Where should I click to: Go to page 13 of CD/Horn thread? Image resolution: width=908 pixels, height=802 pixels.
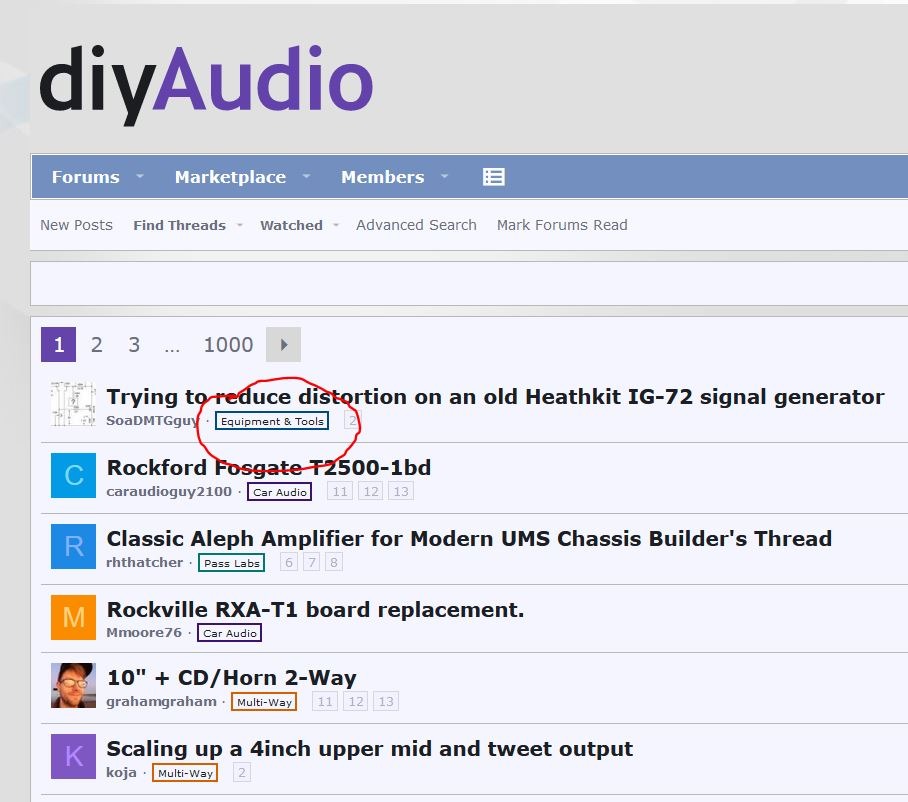coord(386,702)
